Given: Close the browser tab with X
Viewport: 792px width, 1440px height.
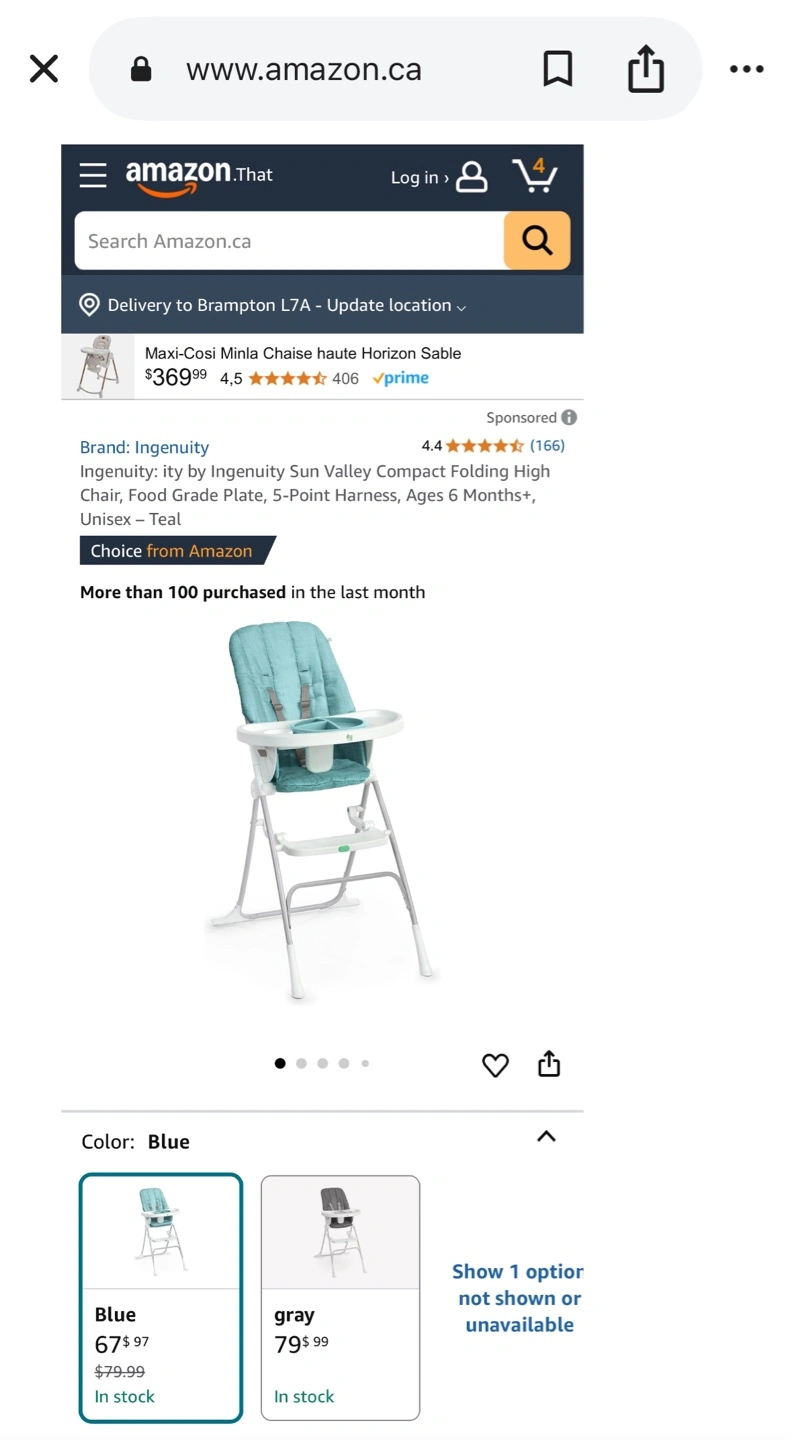Looking at the screenshot, I should point(44,69).
